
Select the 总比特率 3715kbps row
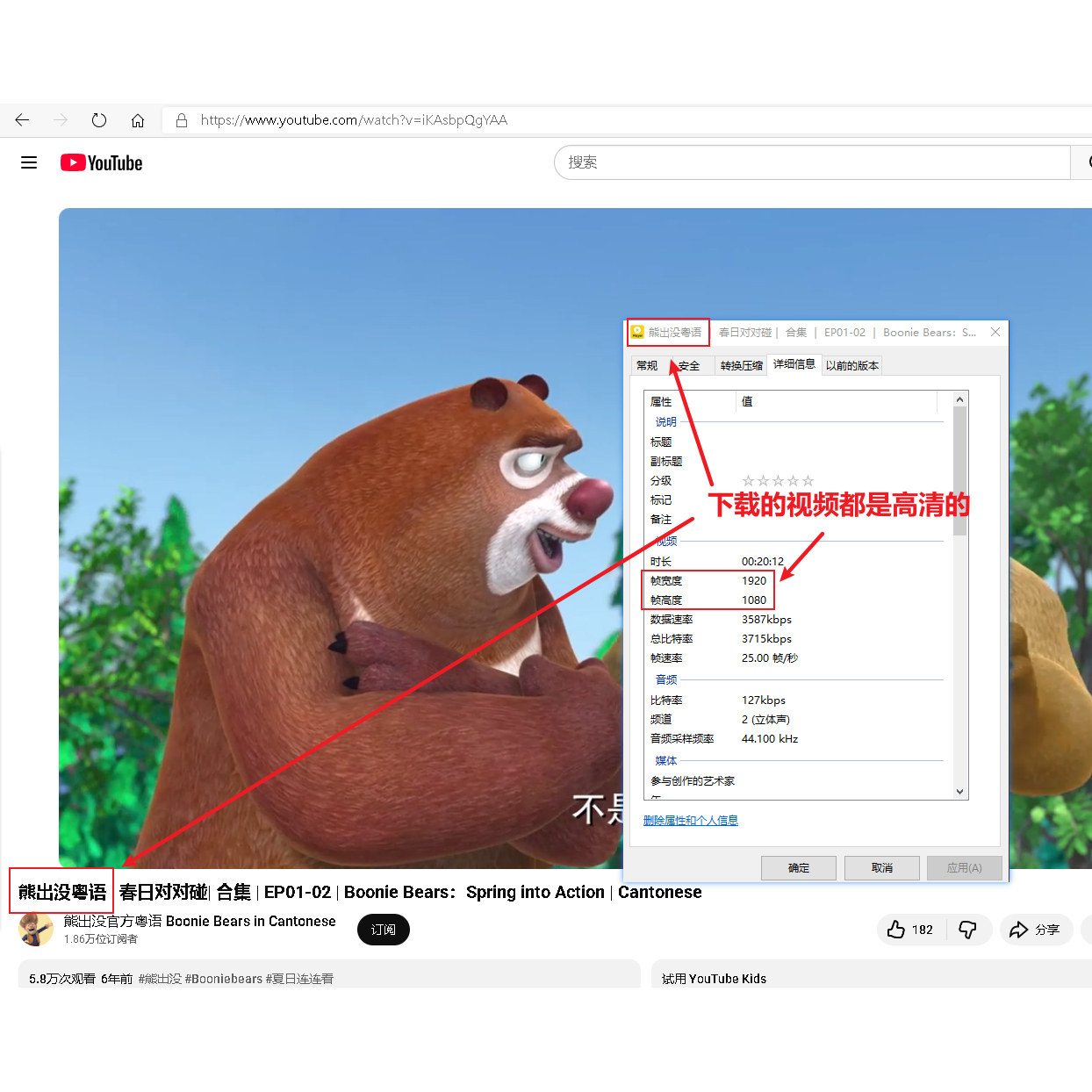(795, 638)
